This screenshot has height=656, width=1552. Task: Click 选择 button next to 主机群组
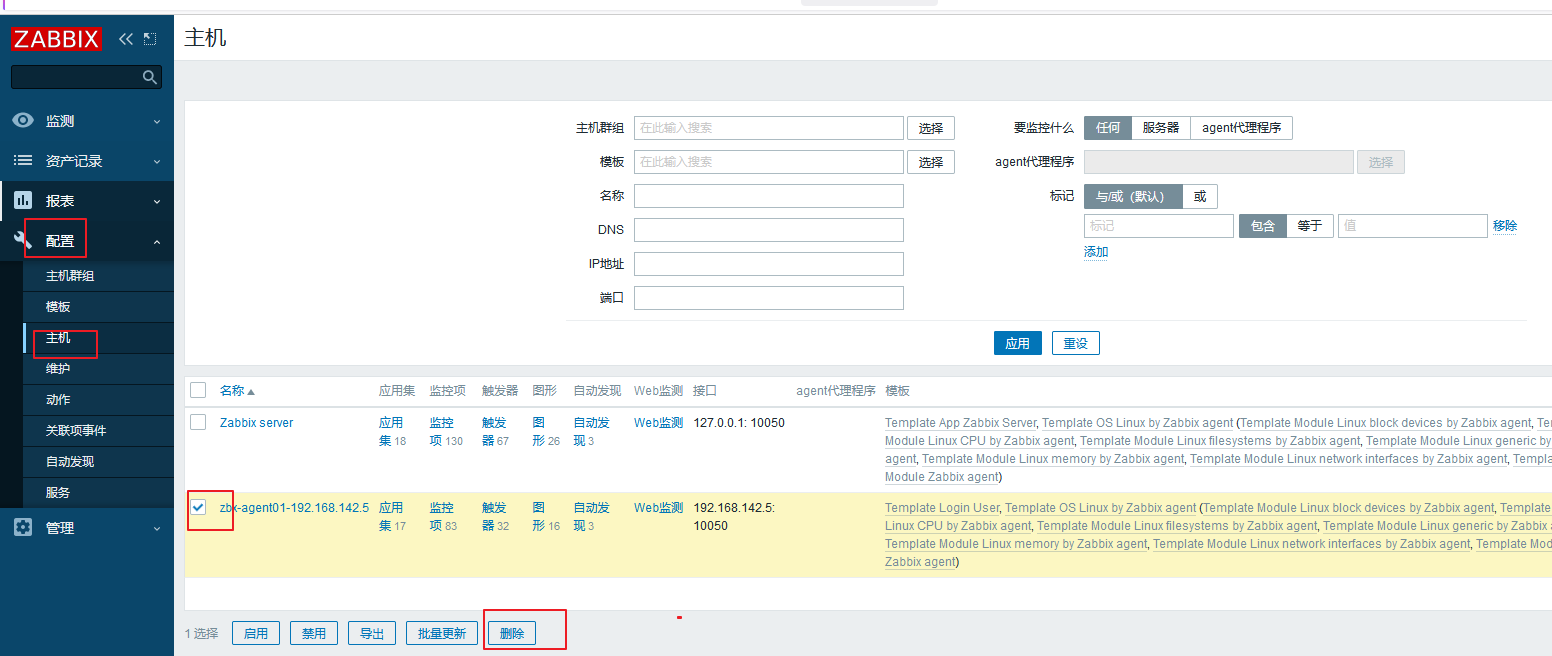coord(931,128)
